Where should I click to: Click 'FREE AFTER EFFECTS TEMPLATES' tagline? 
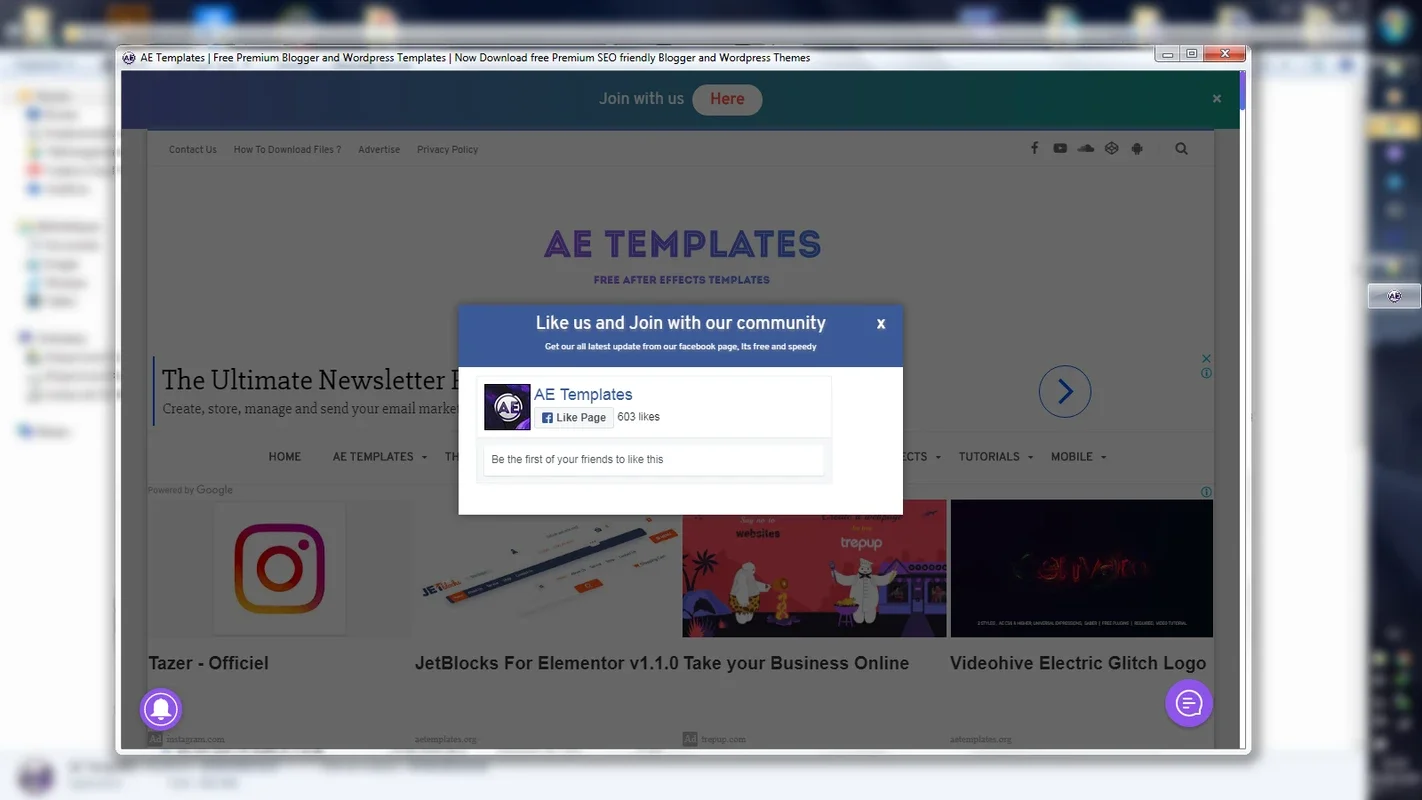tap(682, 280)
